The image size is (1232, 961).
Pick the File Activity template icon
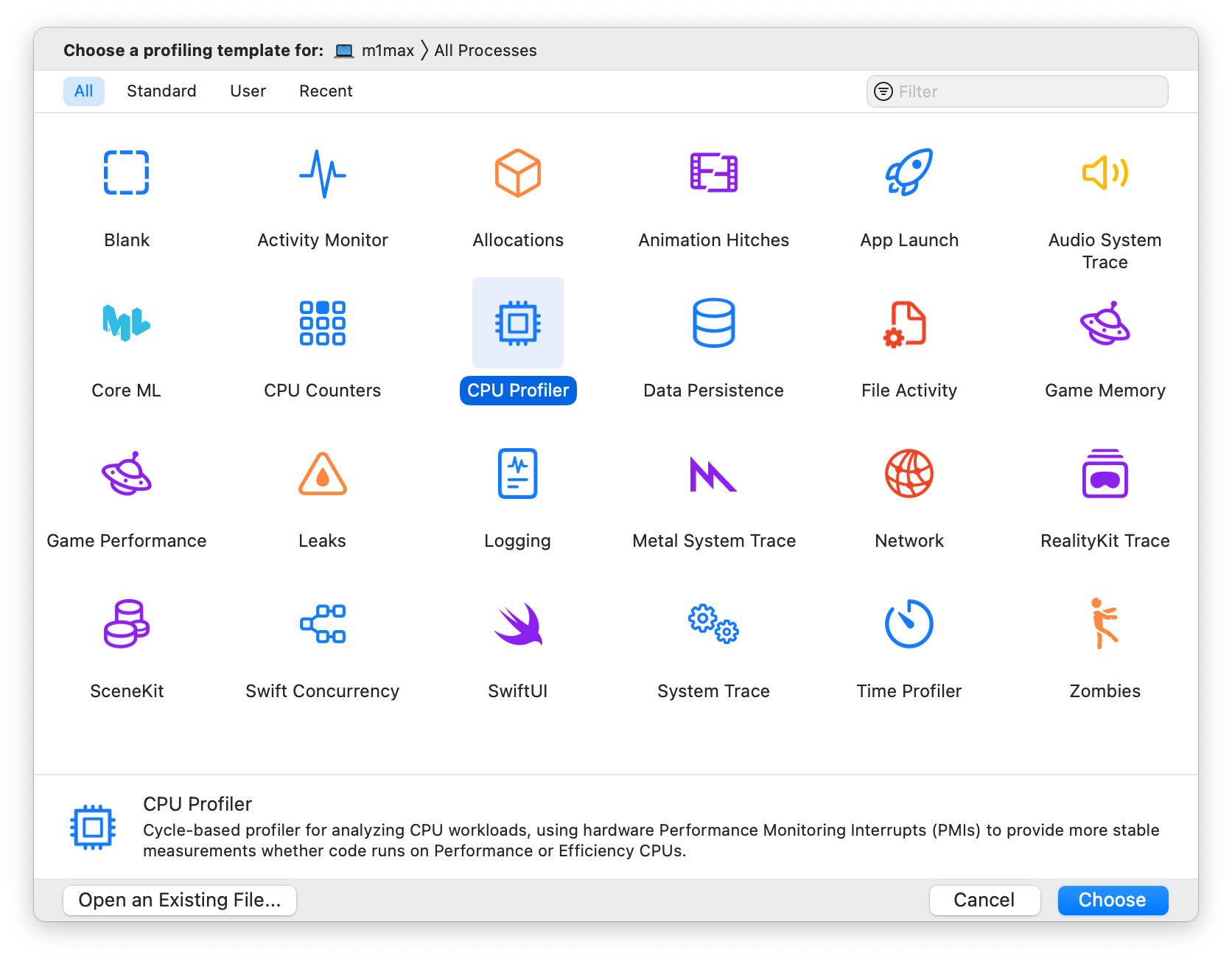pos(906,324)
